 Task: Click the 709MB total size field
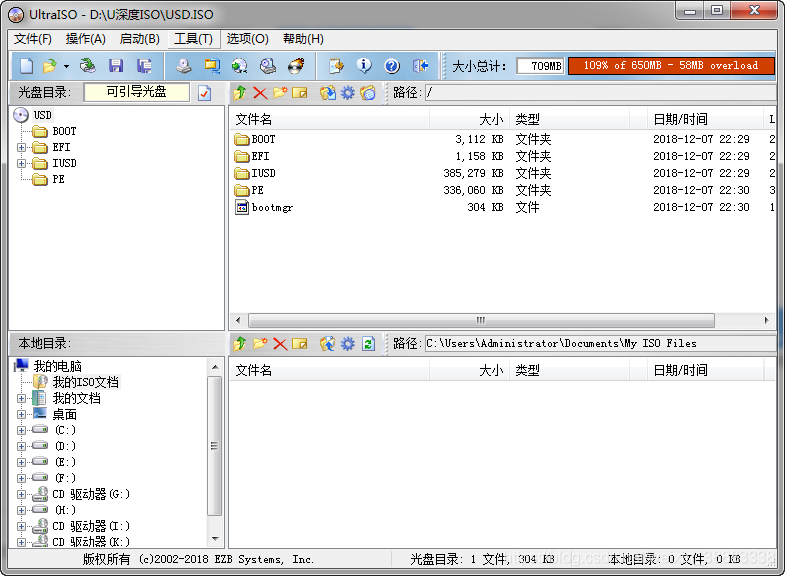540,66
